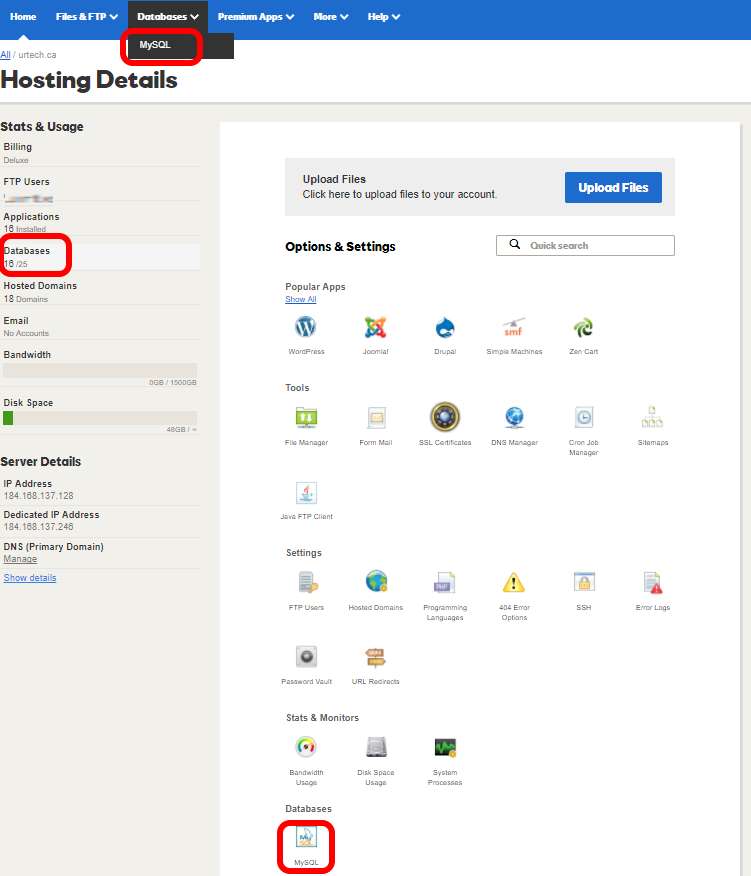Click the Joomla app icon

pyautogui.click(x=375, y=328)
